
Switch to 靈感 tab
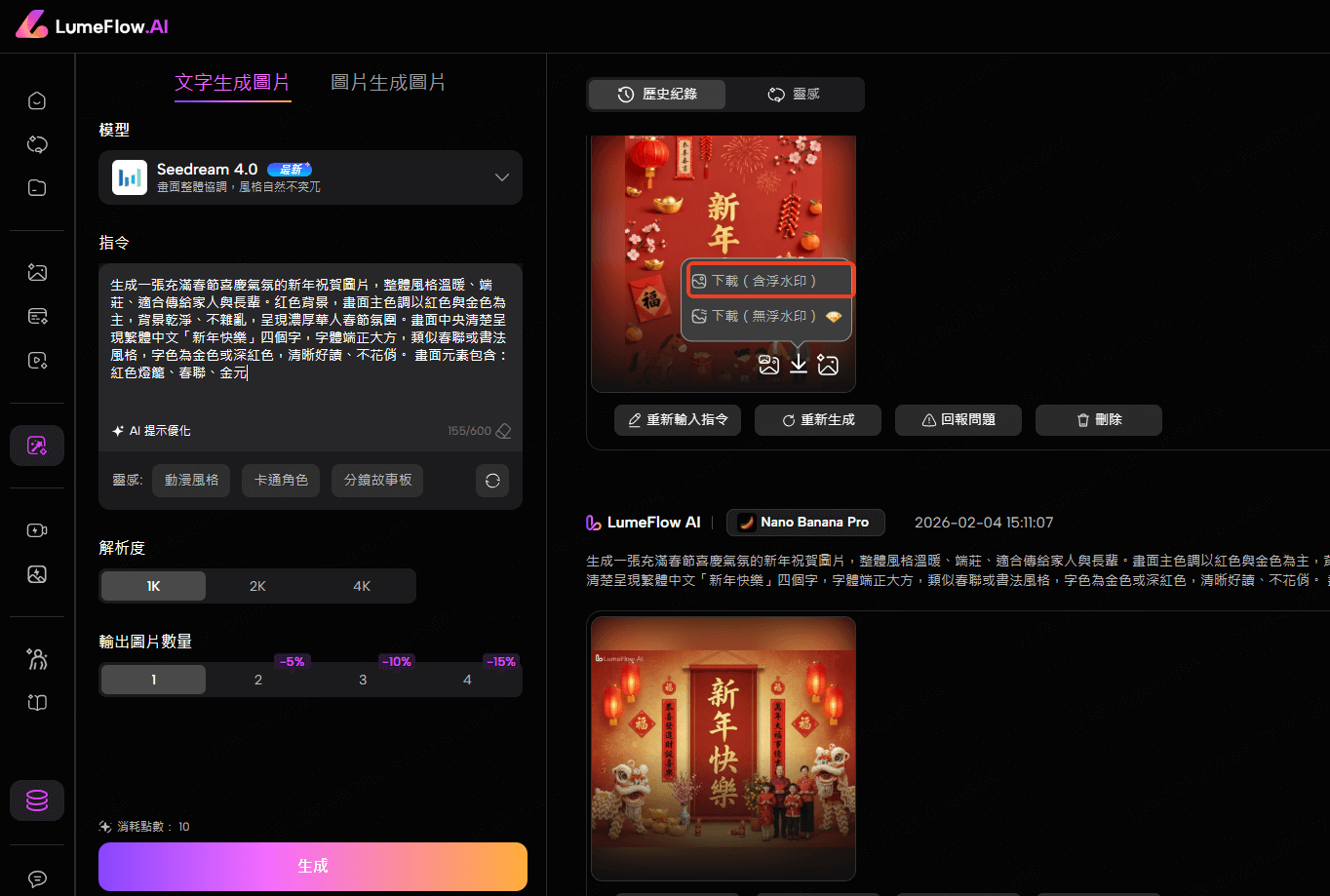(795, 95)
